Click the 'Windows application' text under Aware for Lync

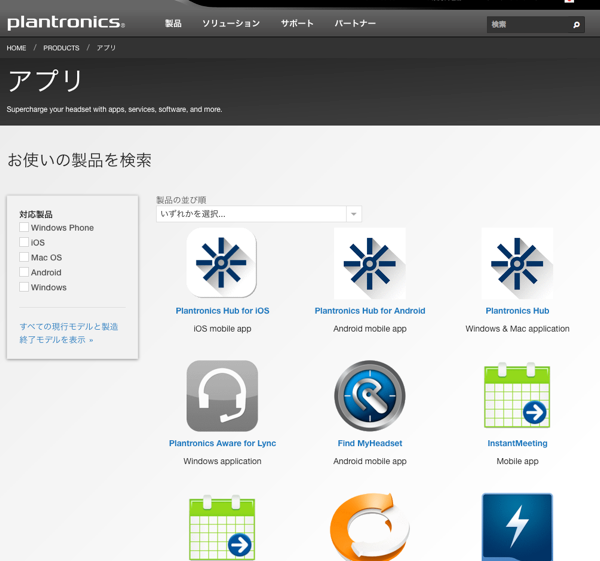click(x=222, y=461)
